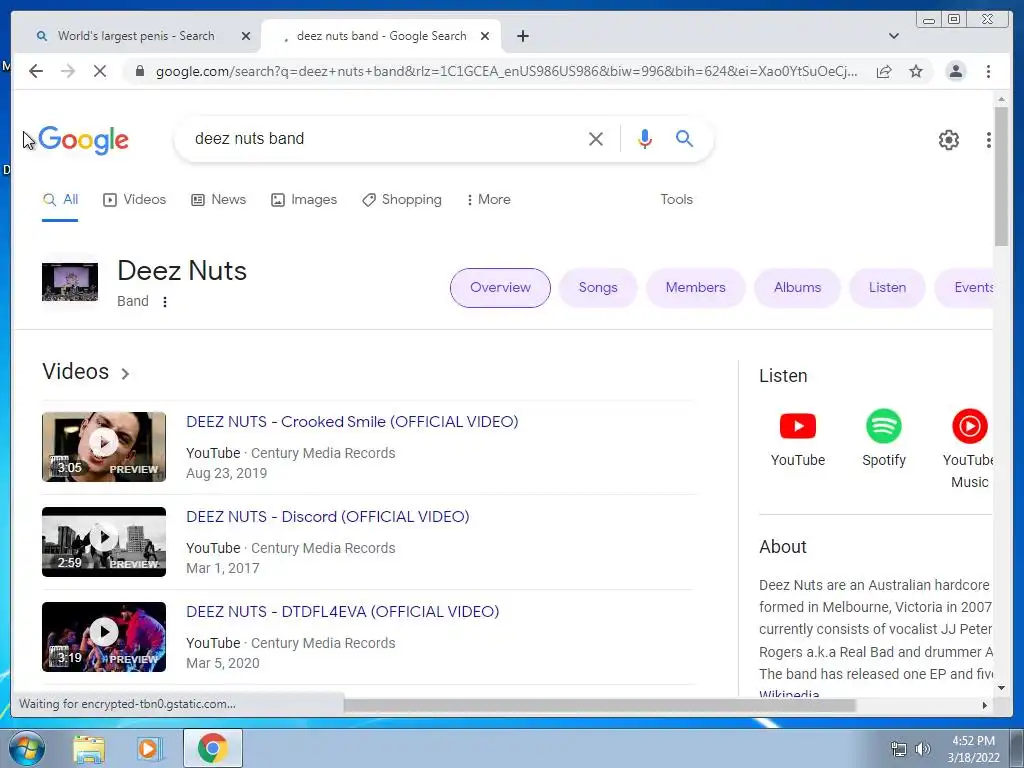Image resolution: width=1024 pixels, height=768 pixels.
Task: Switch to Videos results tab
Action: coord(135,200)
